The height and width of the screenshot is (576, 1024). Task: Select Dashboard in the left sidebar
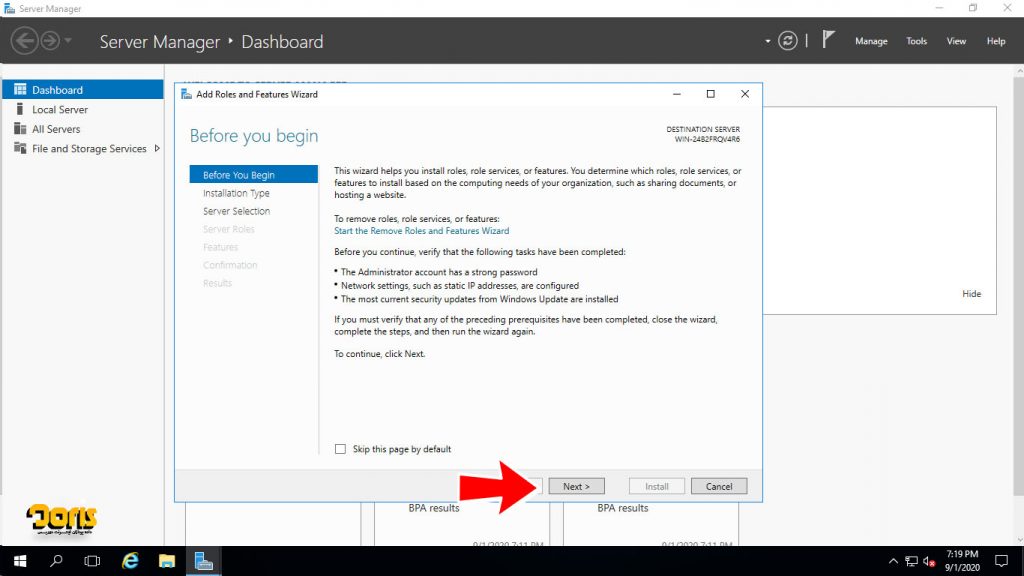(x=83, y=89)
